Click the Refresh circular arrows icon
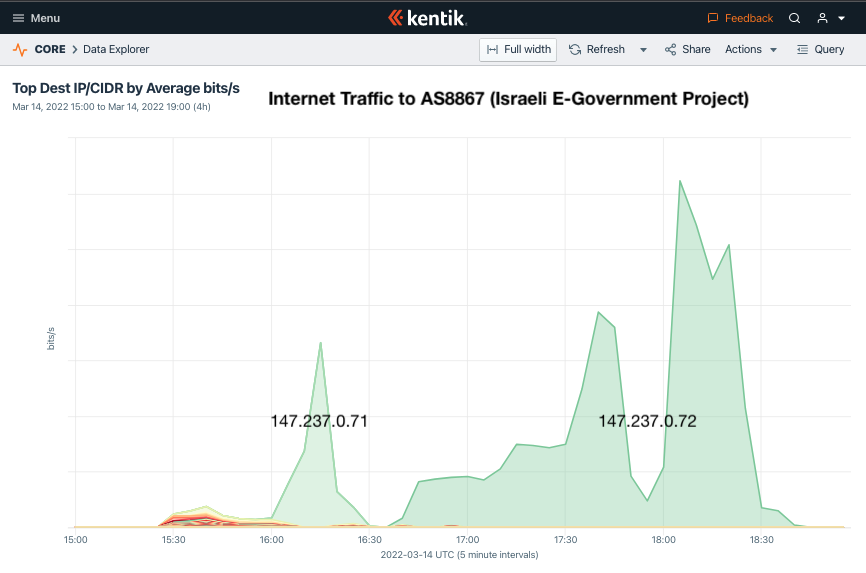Image resolution: width=866 pixels, height=573 pixels. [x=575, y=50]
